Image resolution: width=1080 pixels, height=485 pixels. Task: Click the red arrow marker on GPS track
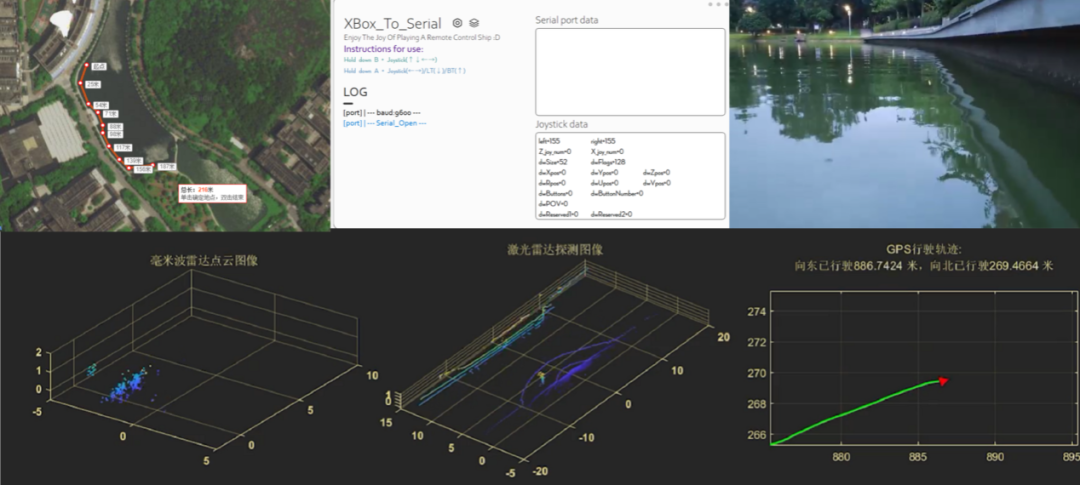click(x=942, y=380)
